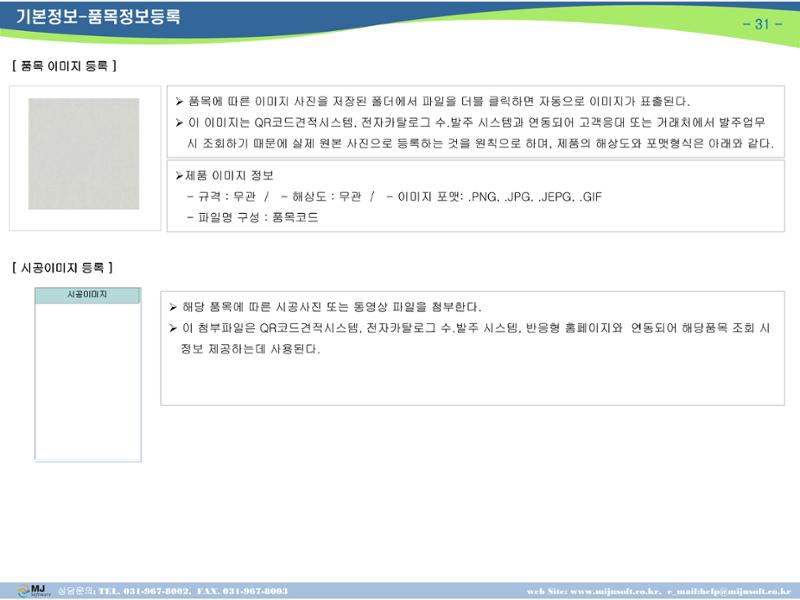Click the TEL. 031-967-8002 footer text
Image resolution: width=800 pixels, height=600 pixels.
[x=145, y=591]
